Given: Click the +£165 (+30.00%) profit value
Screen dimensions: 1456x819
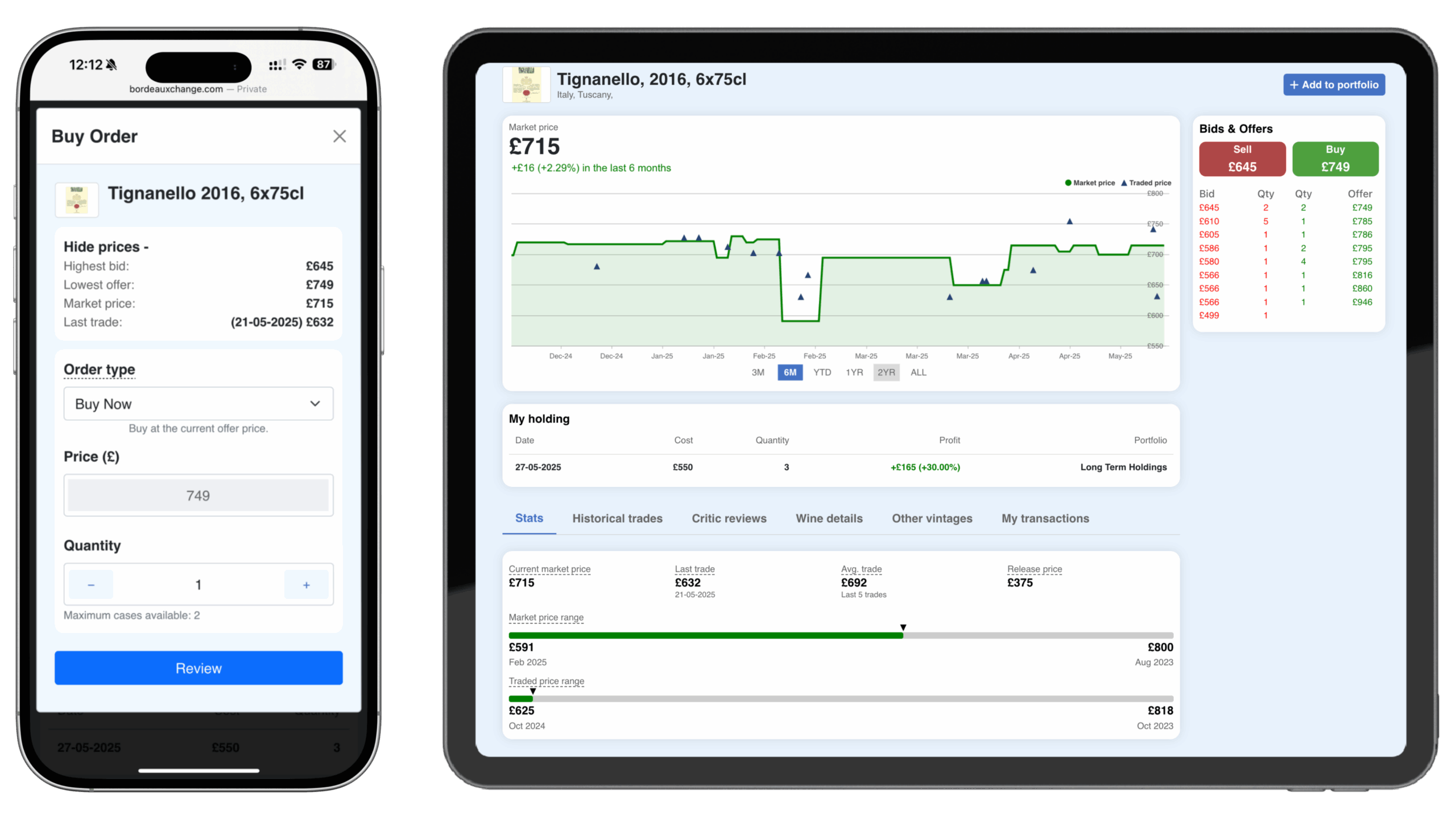Looking at the screenshot, I should 925,467.
